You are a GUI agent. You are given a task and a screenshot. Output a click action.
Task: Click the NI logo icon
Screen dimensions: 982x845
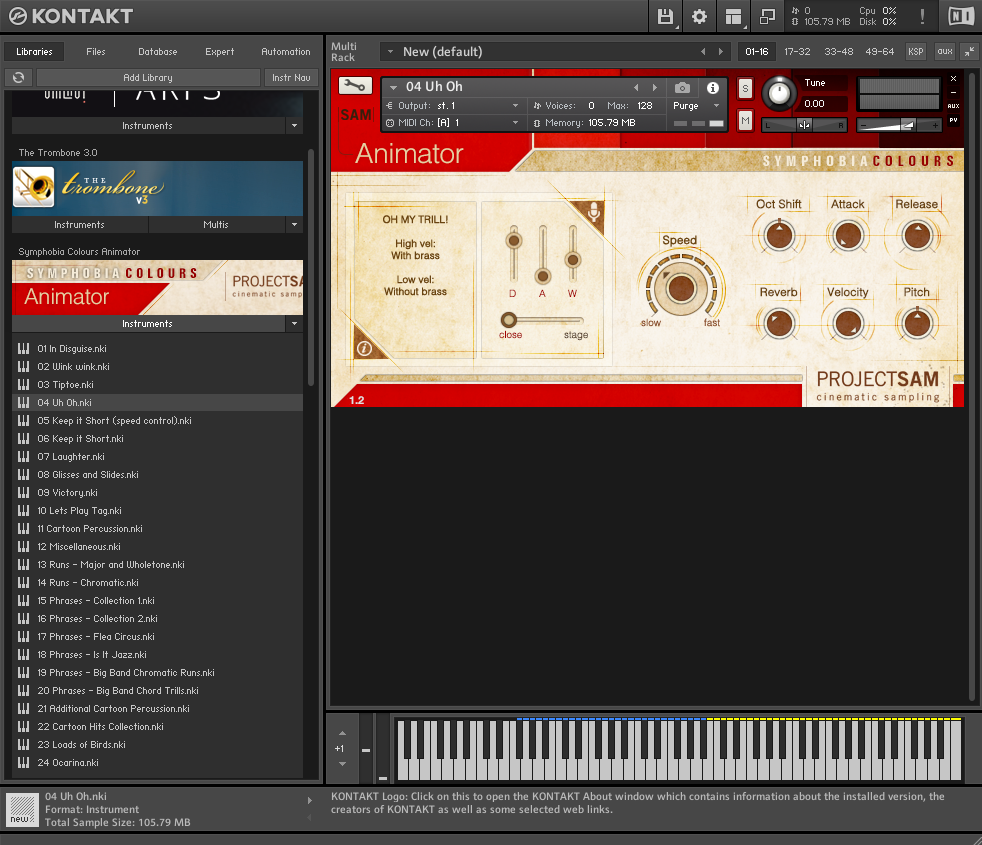point(961,16)
